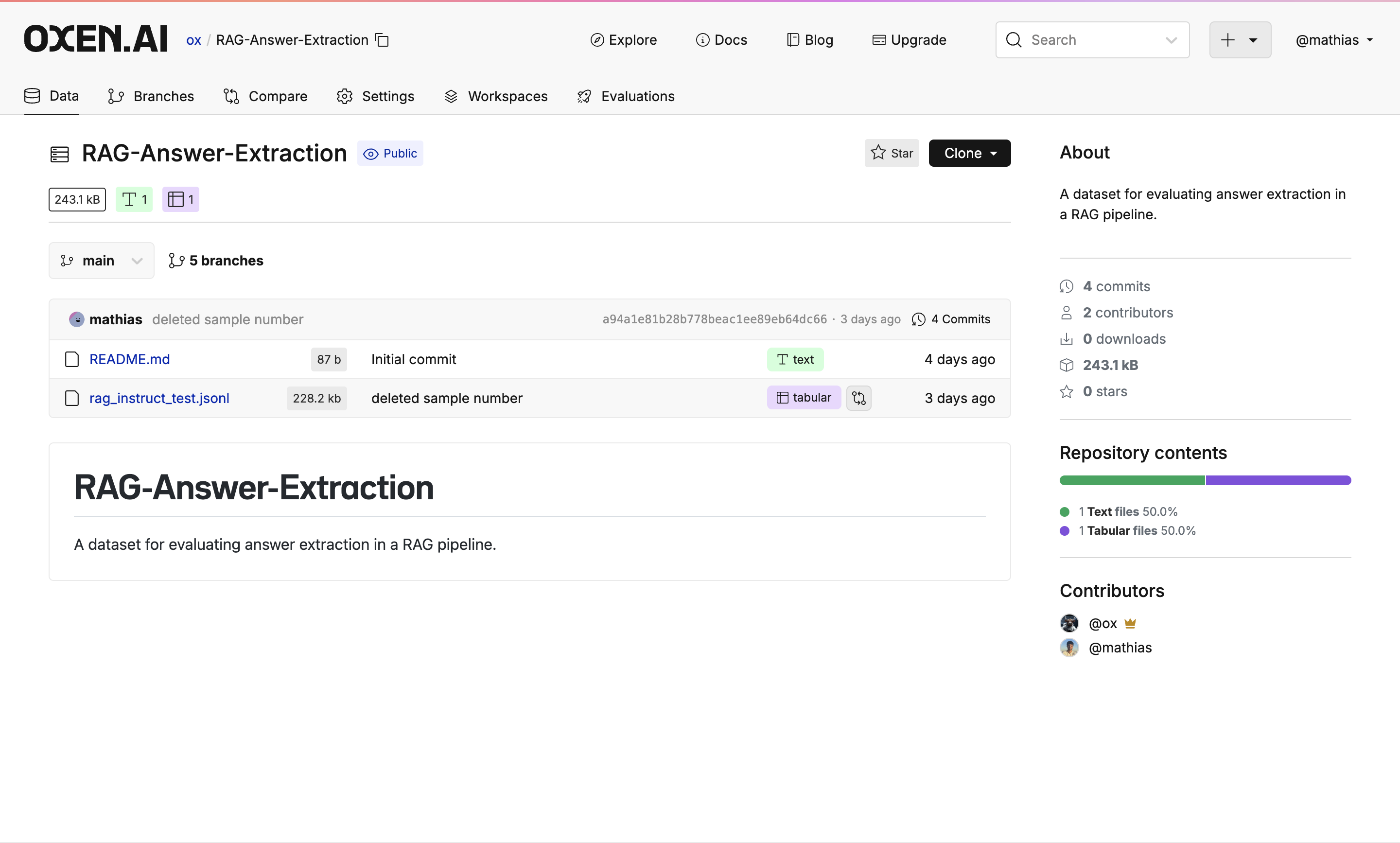View all 5 branches
This screenshot has width=1400, height=843.
[216, 260]
